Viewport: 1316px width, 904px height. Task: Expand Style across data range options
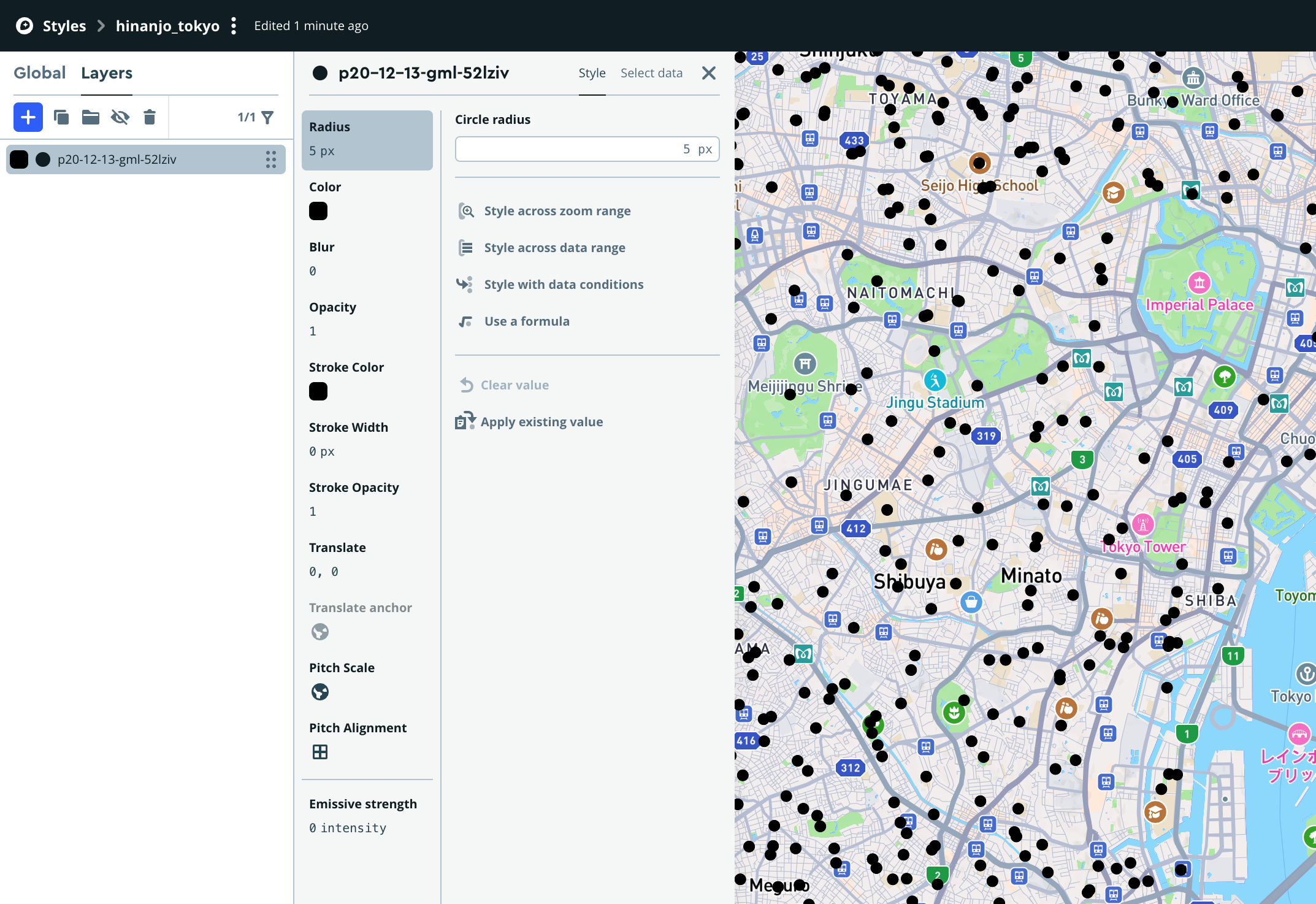pos(554,247)
